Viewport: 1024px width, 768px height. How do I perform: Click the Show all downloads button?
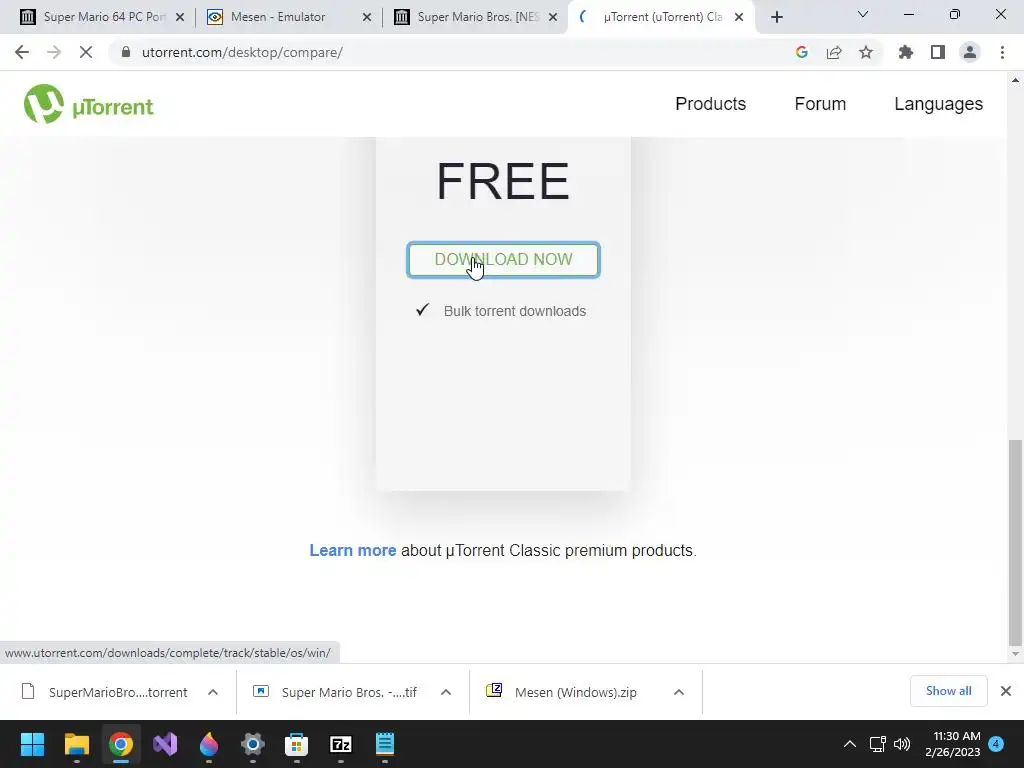click(948, 691)
